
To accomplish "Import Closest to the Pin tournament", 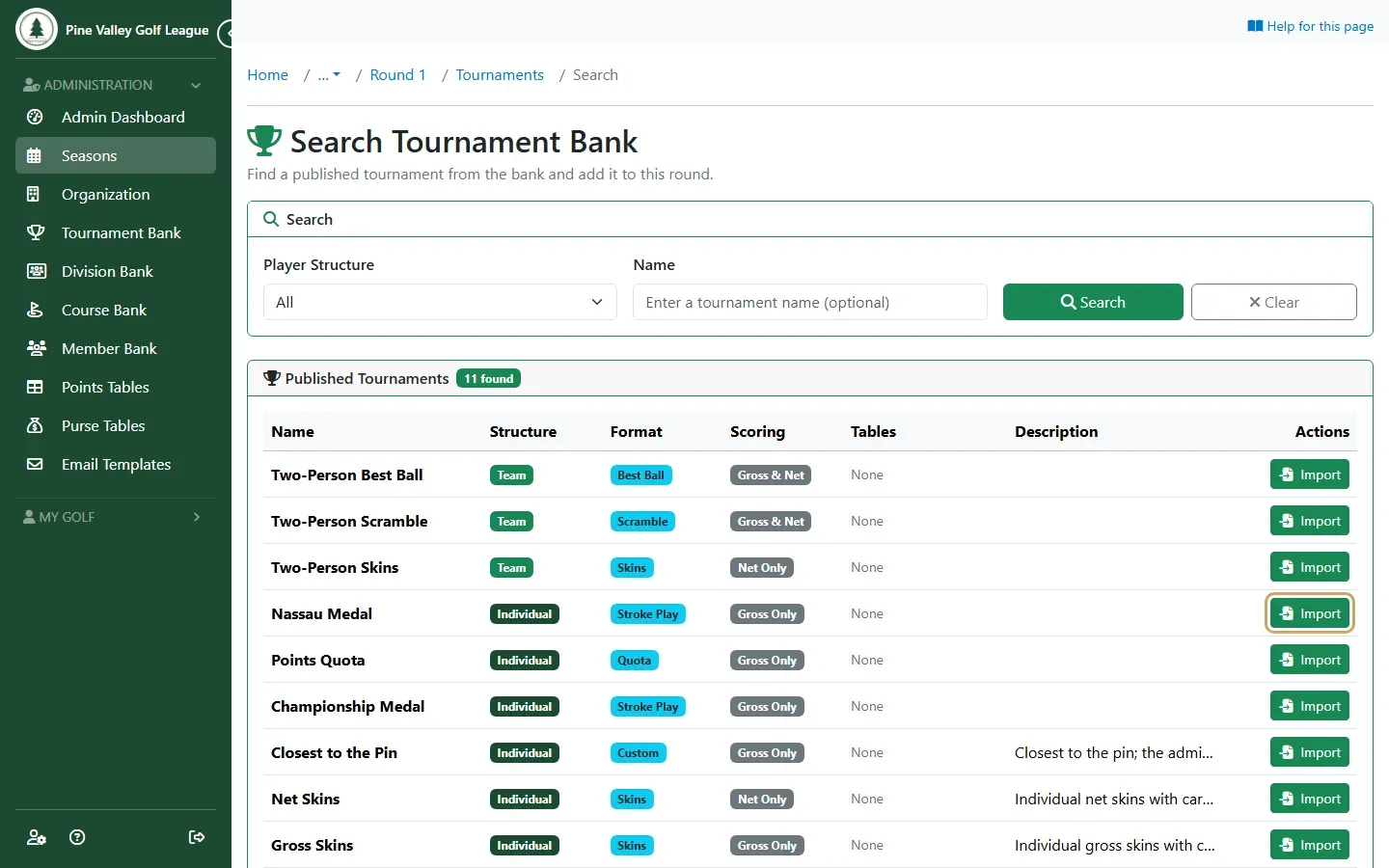I will click(1310, 752).
